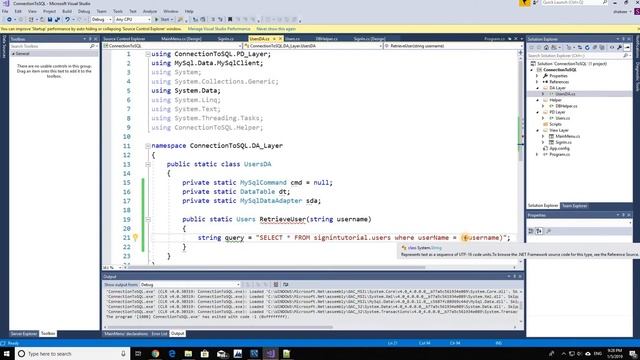This screenshot has width=640, height=360.
Task: Open the Any CPU platform dropdown
Action: coord(133,20)
